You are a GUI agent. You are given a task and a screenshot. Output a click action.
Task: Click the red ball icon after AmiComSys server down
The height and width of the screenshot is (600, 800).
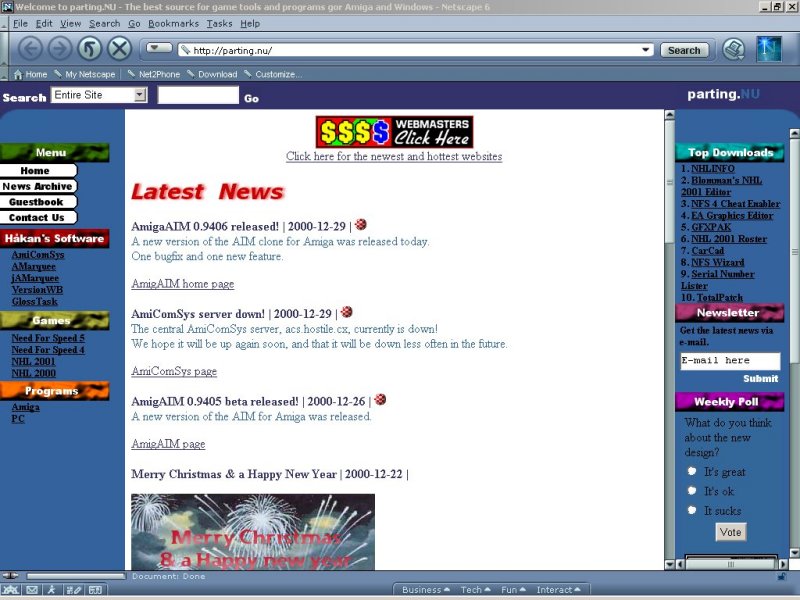coord(346,312)
